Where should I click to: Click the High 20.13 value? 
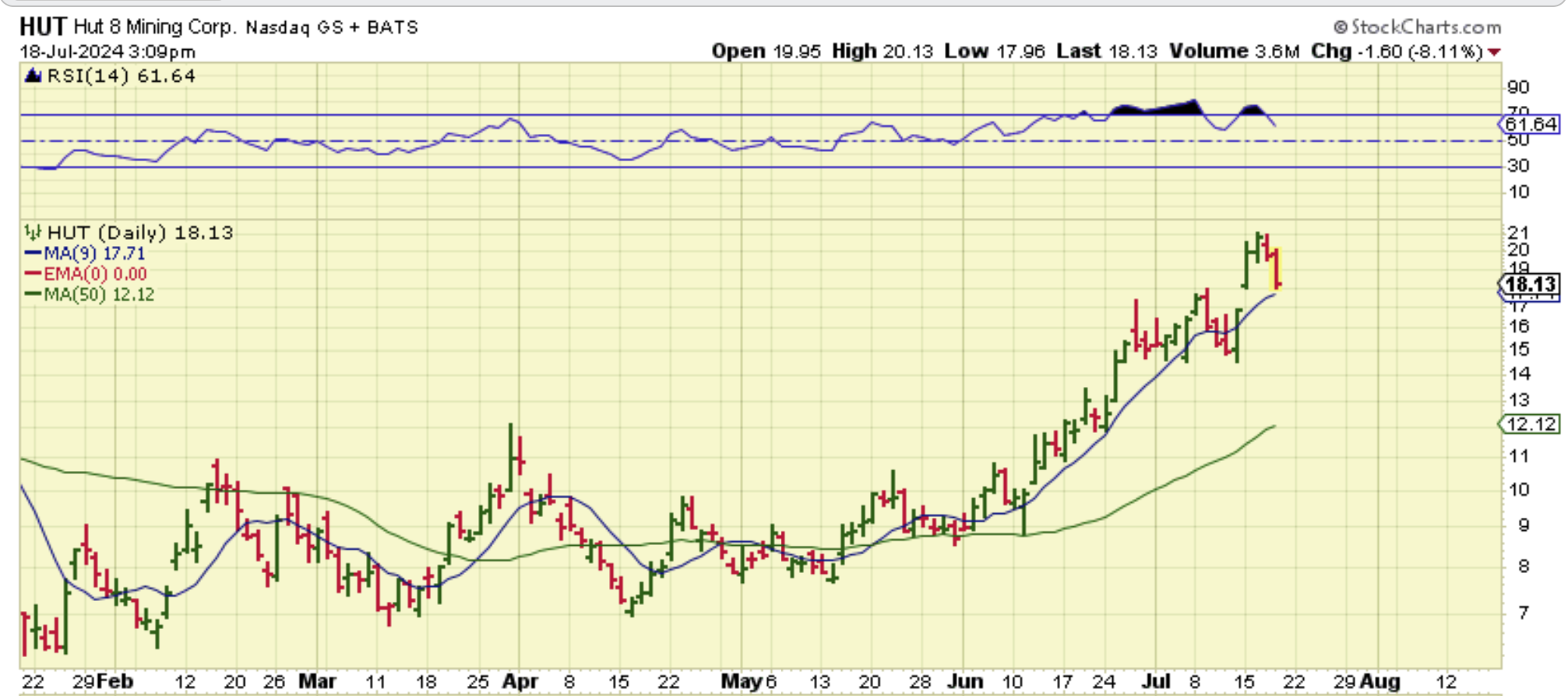click(883, 51)
